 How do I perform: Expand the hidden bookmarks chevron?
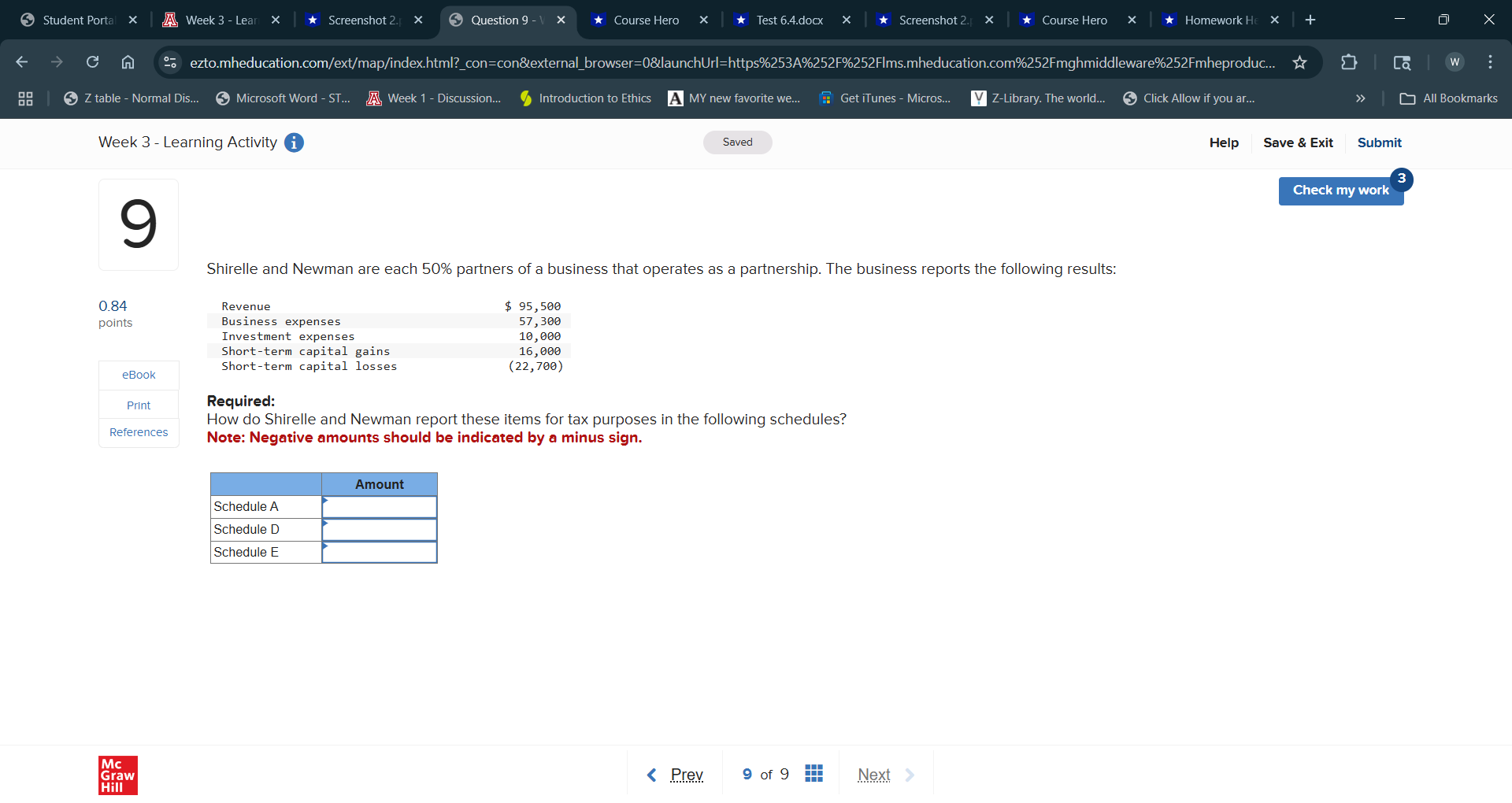point(1360,98)
